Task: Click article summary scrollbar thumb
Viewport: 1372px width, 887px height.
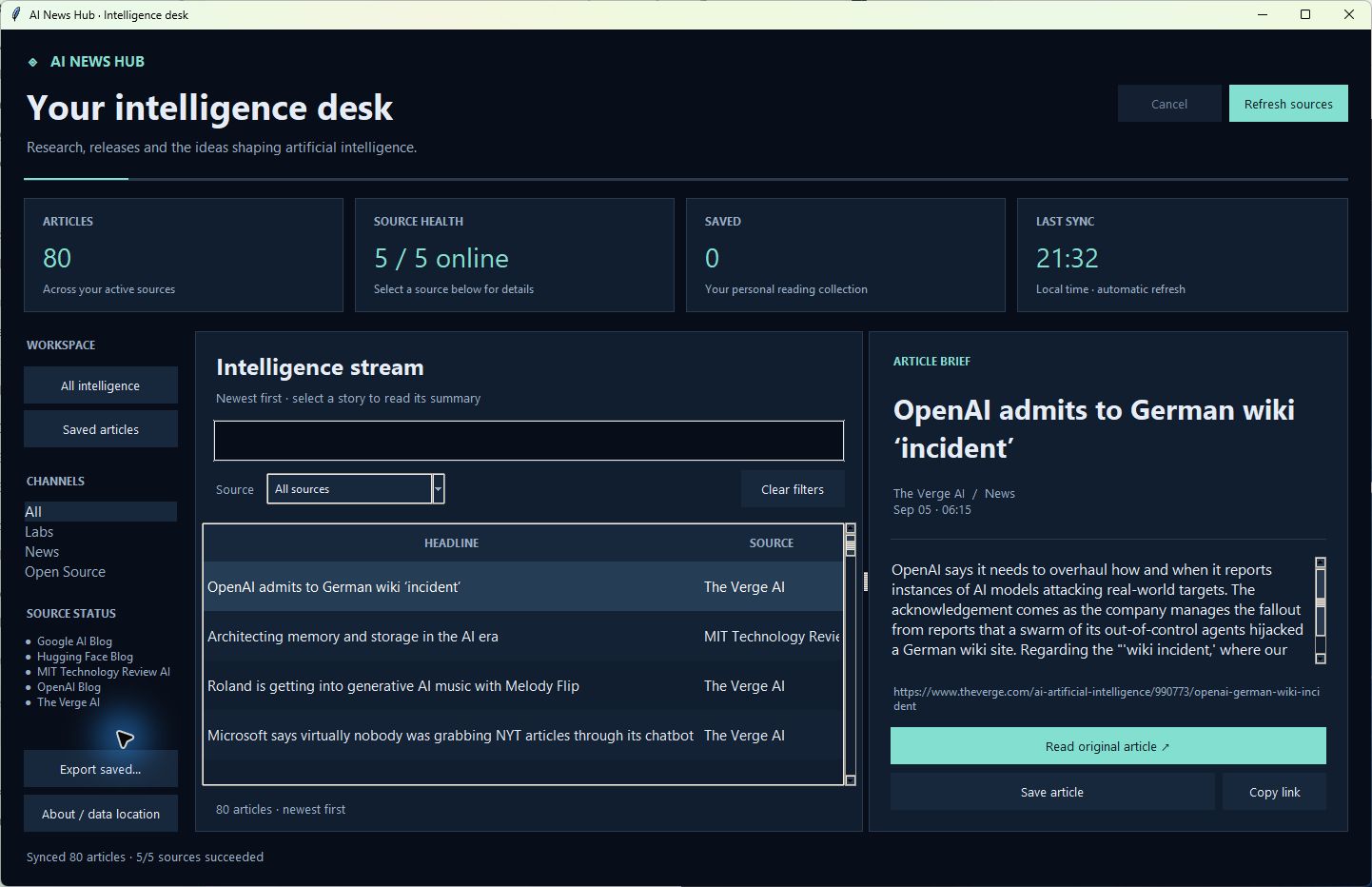Action: click(x=1321, y=601)
